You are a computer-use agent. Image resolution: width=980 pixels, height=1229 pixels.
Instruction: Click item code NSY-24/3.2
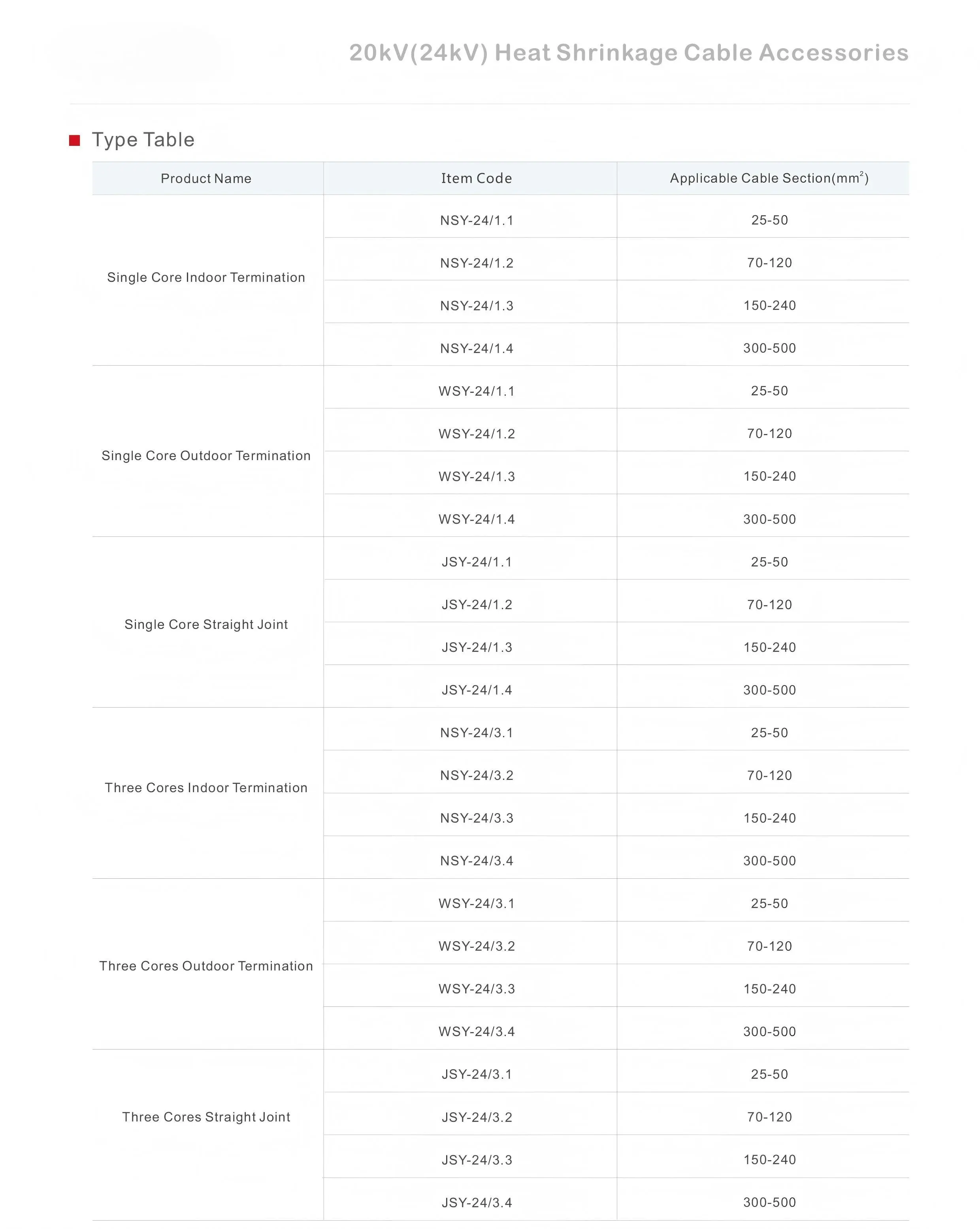coord(476,776)
